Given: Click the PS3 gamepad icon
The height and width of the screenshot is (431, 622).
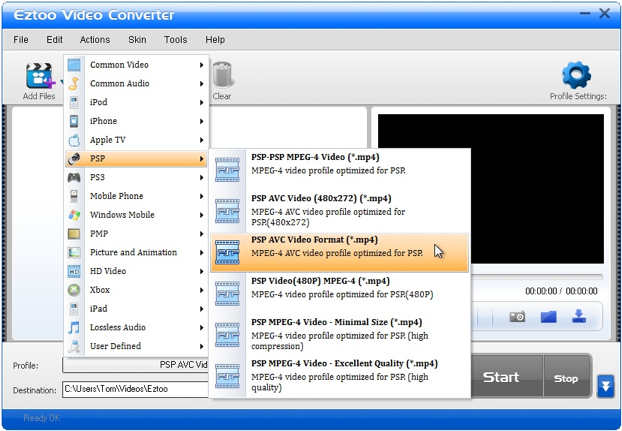Looking at the screenshot, I should point(74,177).
